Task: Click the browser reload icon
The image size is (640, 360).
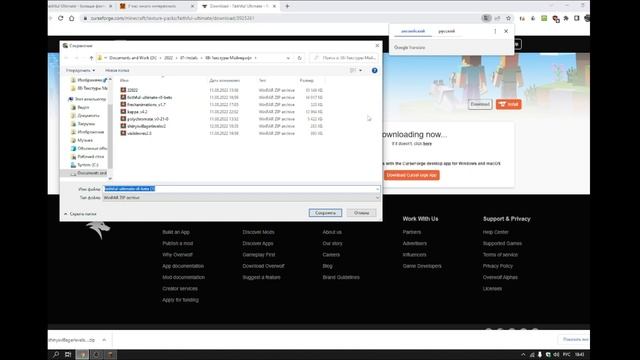Action: (60, 18)
